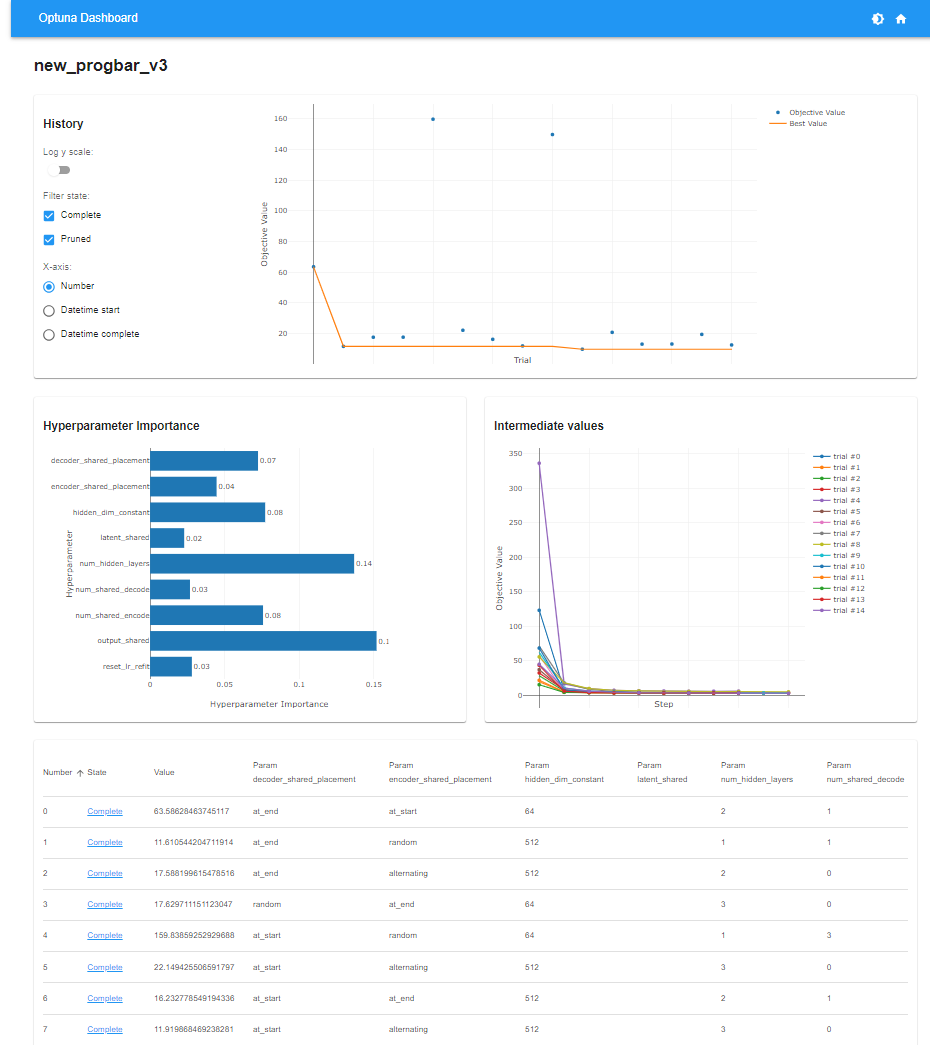The image size is (930, 1045).
Task: Go to home via house icon
Action: [x=901, y=19]
